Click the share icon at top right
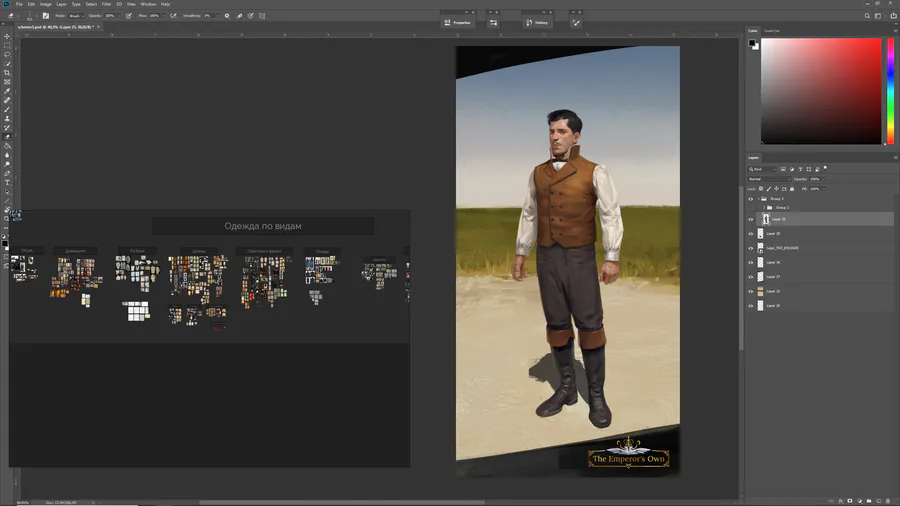This screenshot has height=506, width=900. pyautogui.click(x=893, y=16)
